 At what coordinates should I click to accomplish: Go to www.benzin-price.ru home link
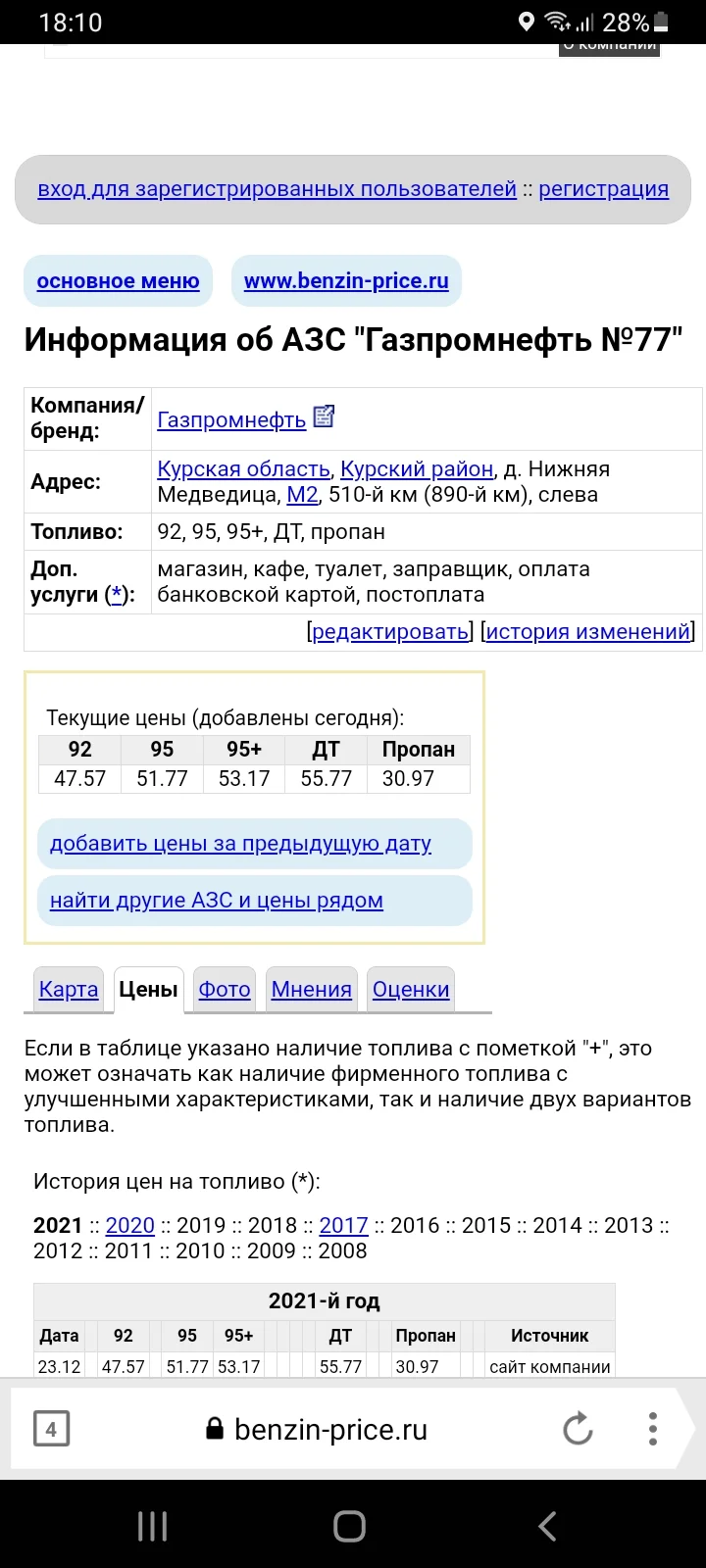pos(346,281)
